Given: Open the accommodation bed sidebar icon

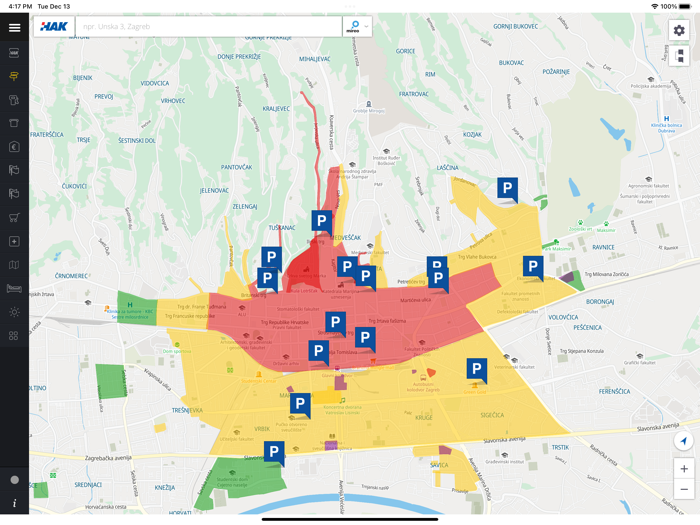Looking at the screenshot, I should pos(14,288).
